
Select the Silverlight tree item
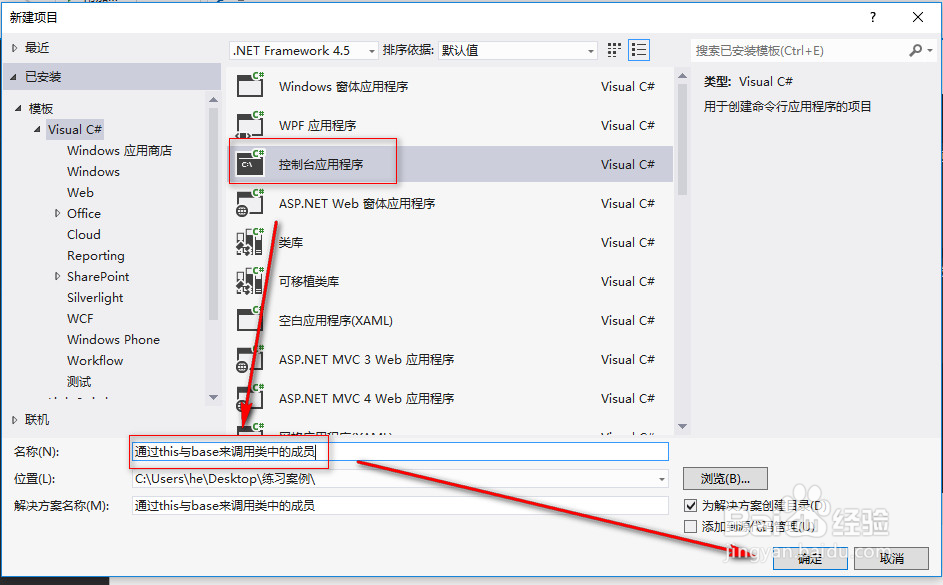pyautogui.click(x=95, y=298)
